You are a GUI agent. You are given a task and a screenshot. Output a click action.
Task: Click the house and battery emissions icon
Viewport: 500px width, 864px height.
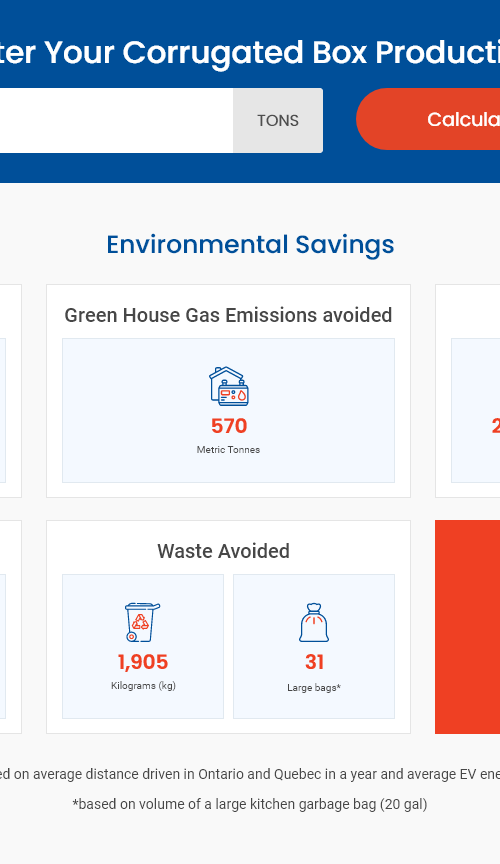(x=229, y=386)
